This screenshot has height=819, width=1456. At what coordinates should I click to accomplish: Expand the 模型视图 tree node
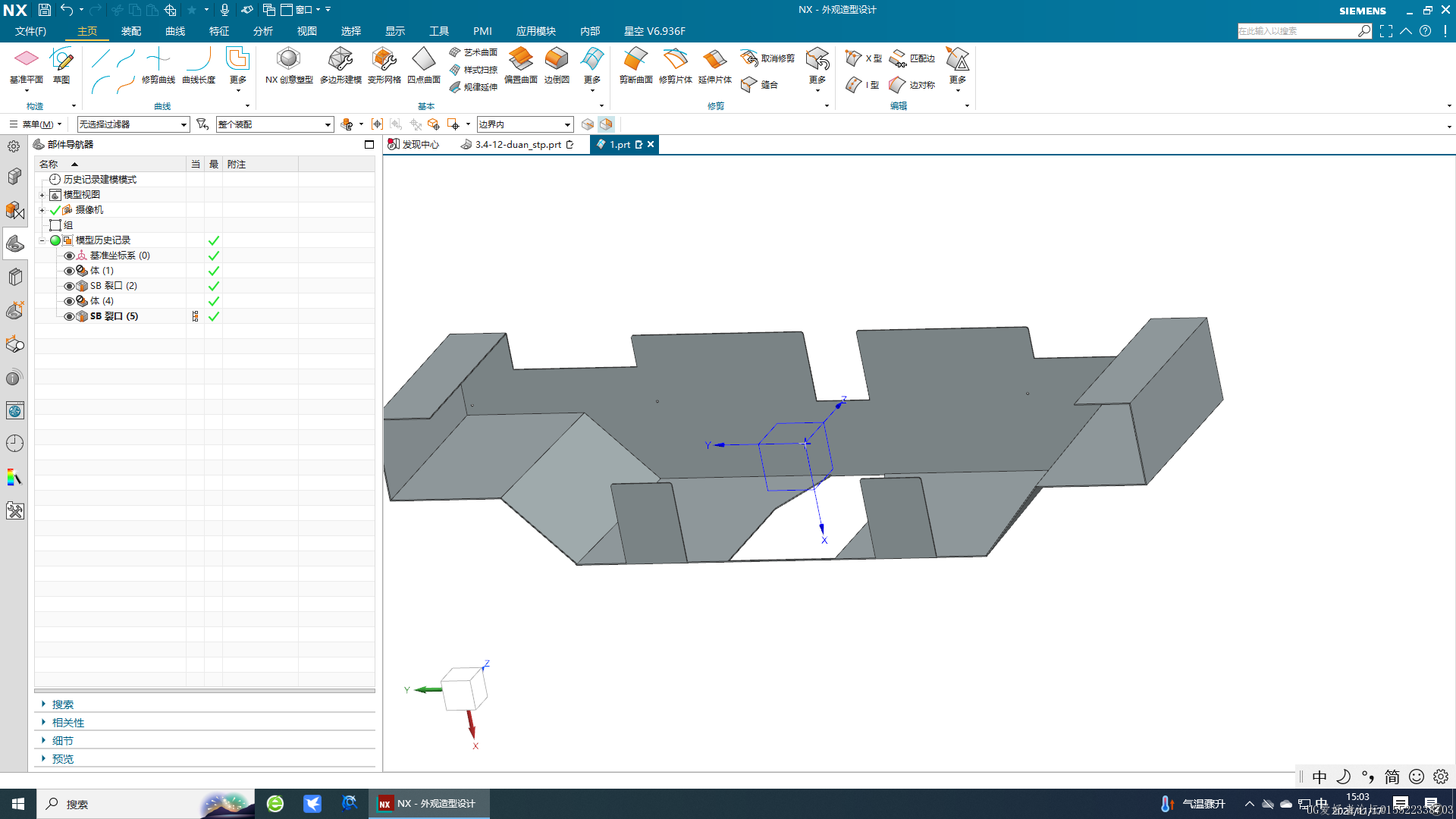coord(42,195)
